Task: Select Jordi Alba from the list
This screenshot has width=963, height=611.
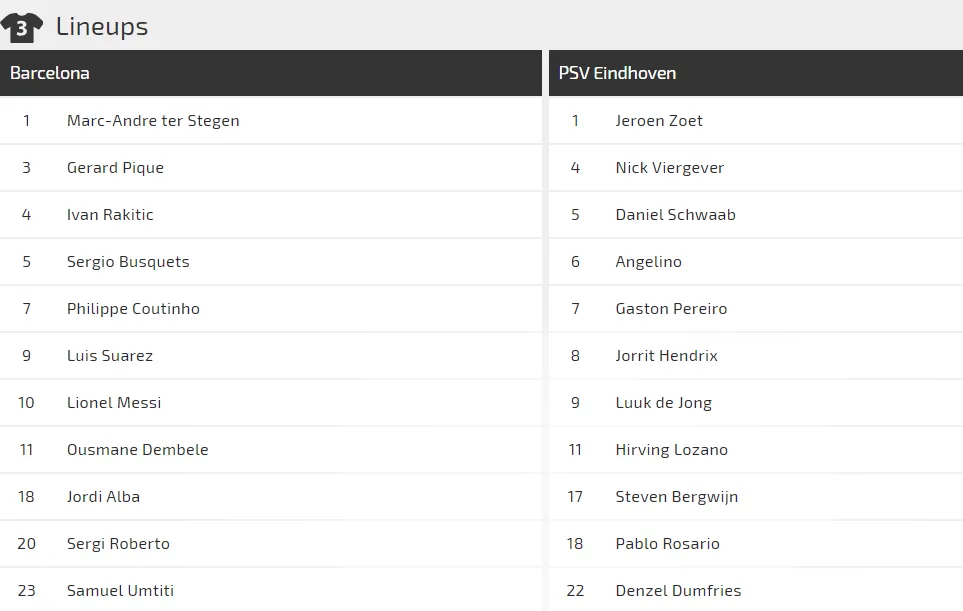Action: [103, 497]
